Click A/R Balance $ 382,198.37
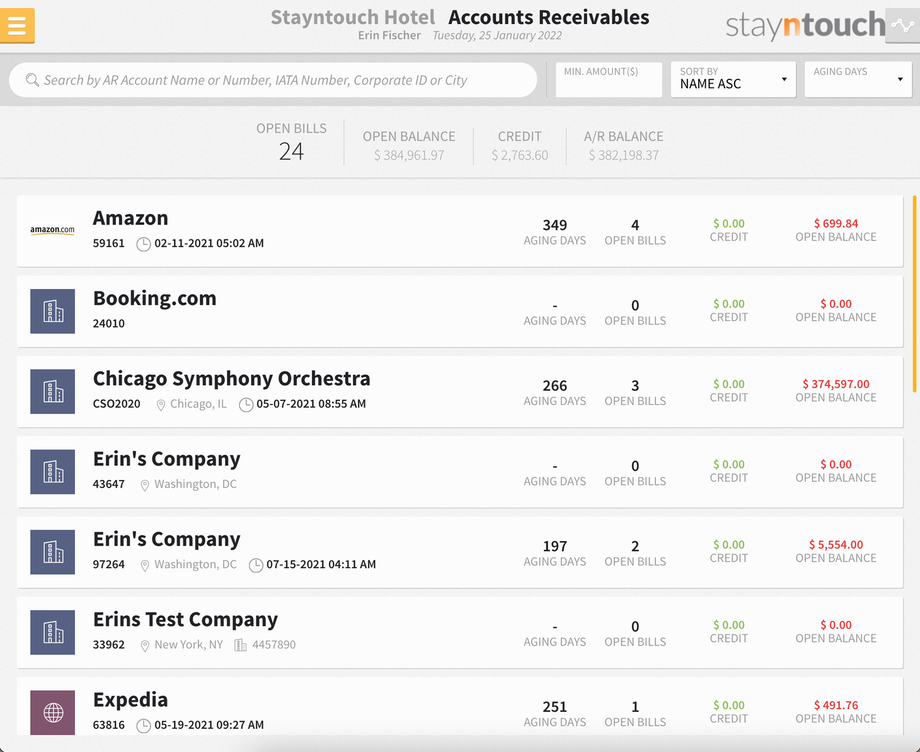 click(x=624, y=155)
